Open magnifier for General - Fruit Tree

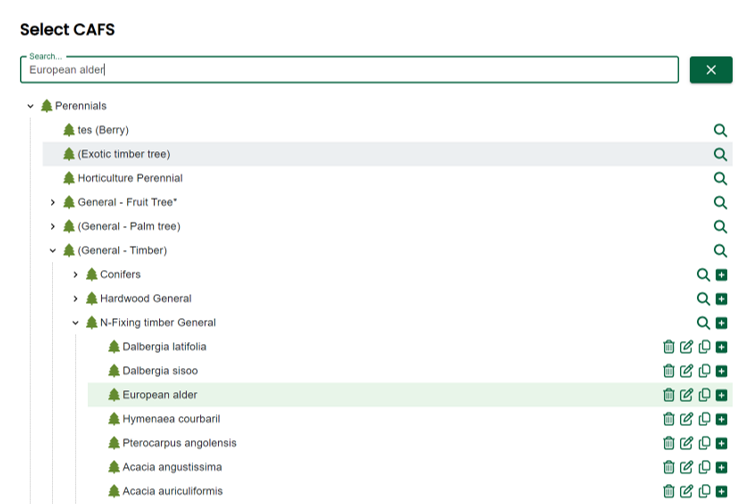click(720, 202)
